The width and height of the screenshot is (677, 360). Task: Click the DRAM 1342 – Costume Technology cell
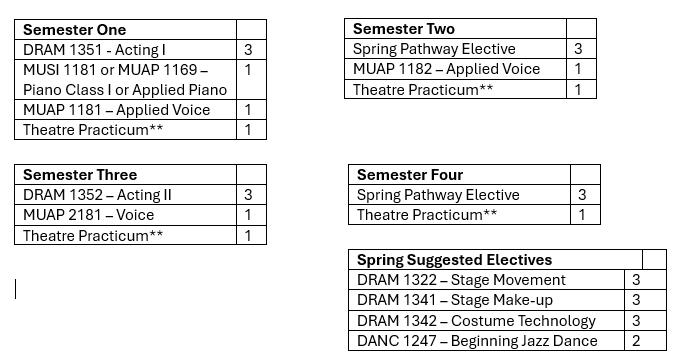tap(487, 321)
